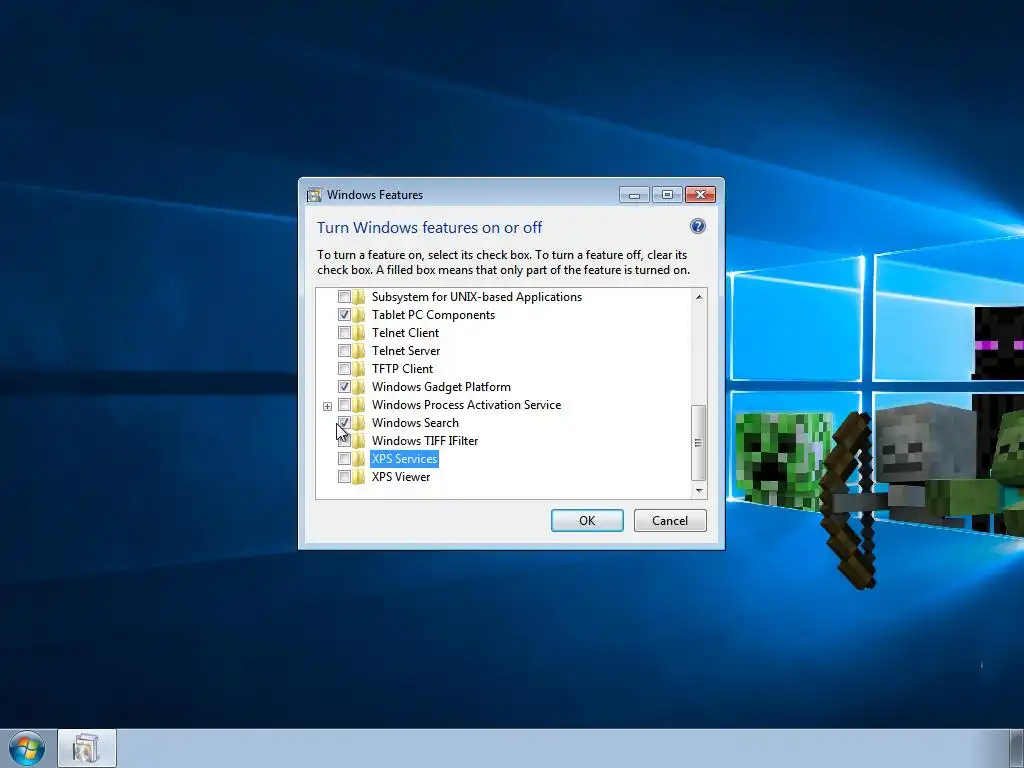Screen dimensions: 1024x768
Task: Select Windows Process Activation Service label
Action: (466, 405)
